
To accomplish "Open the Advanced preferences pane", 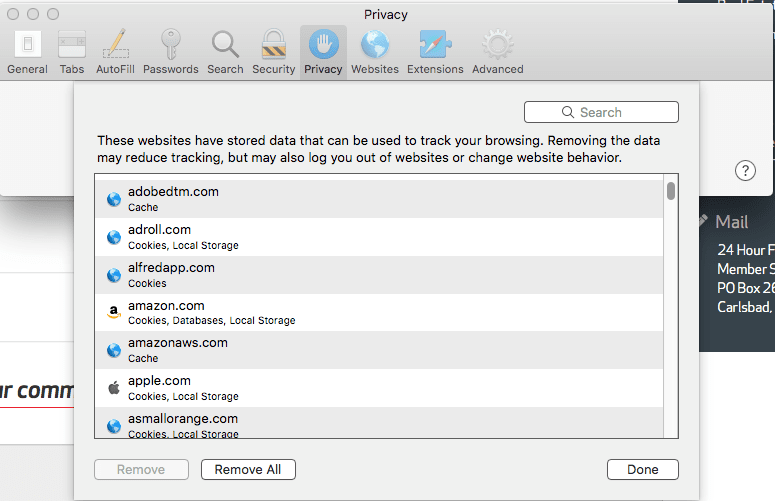I will [497, 52].
